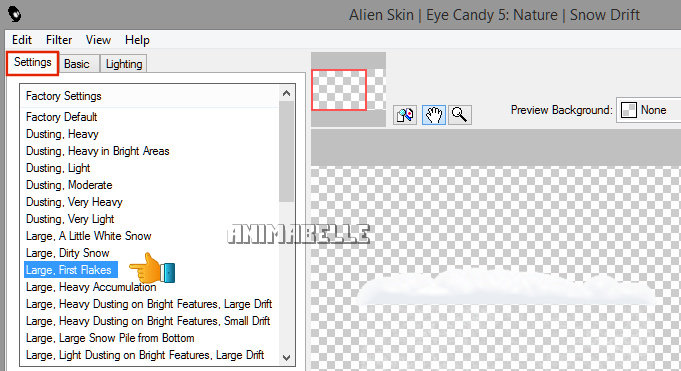Screen dimensions: 681x371
Task: Open the Edit menu
Action: coord(22,40)
